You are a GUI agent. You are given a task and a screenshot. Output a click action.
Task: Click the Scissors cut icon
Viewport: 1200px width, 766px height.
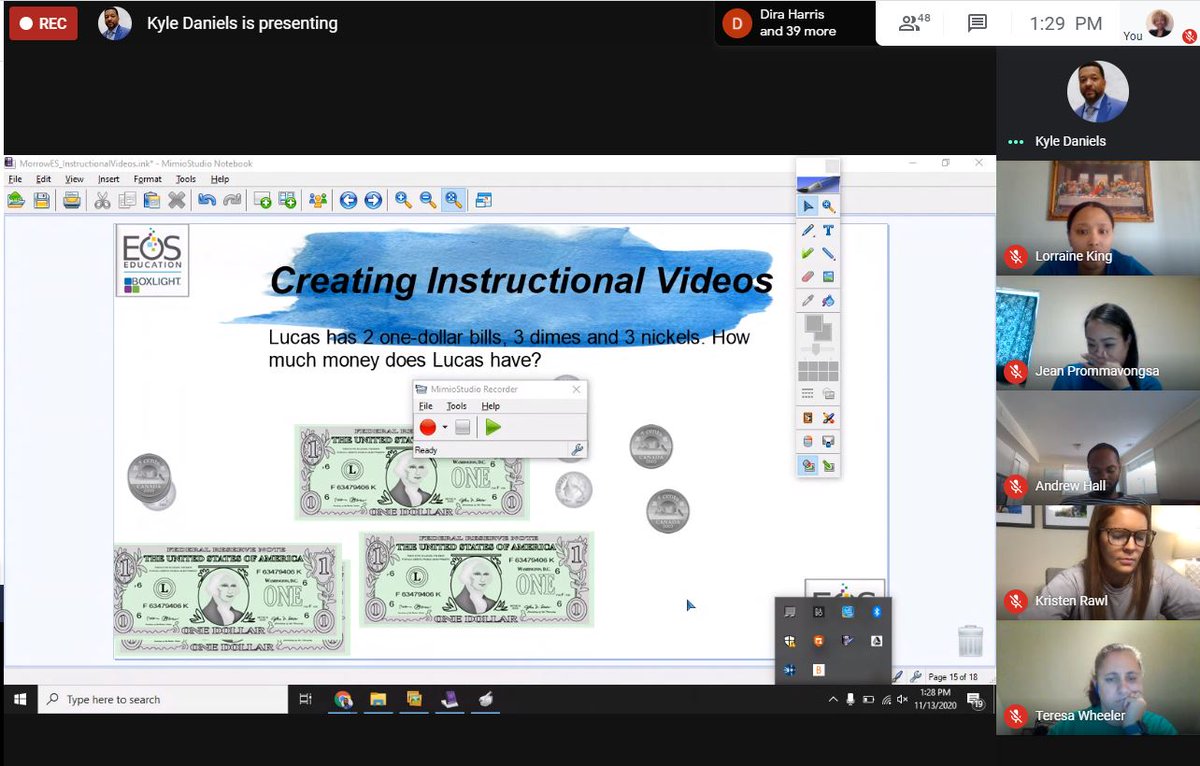click(101, 200)
